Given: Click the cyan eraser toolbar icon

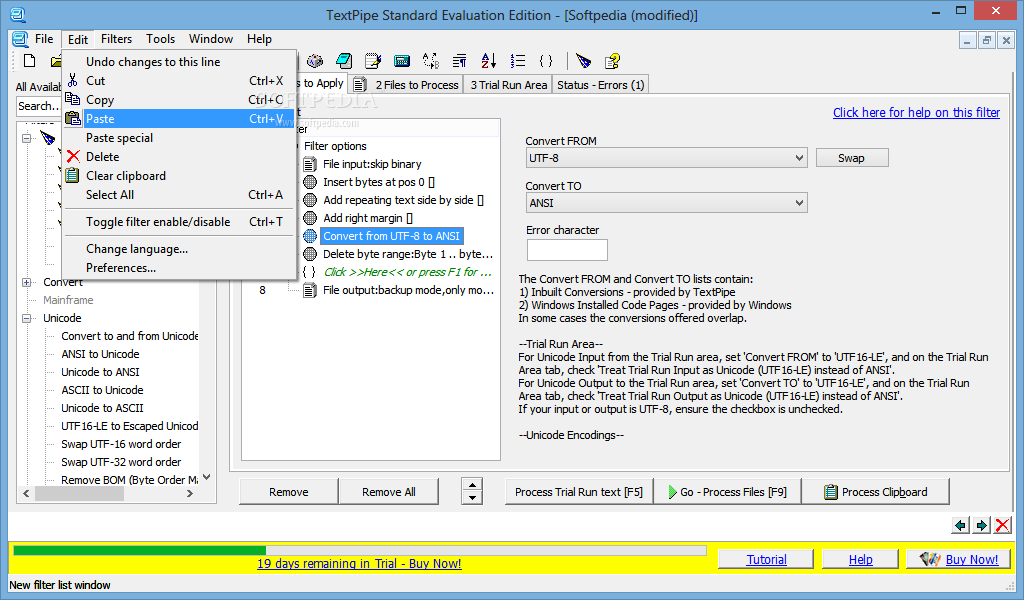Looking at the screenshot, I should click(x=344, y=61).
